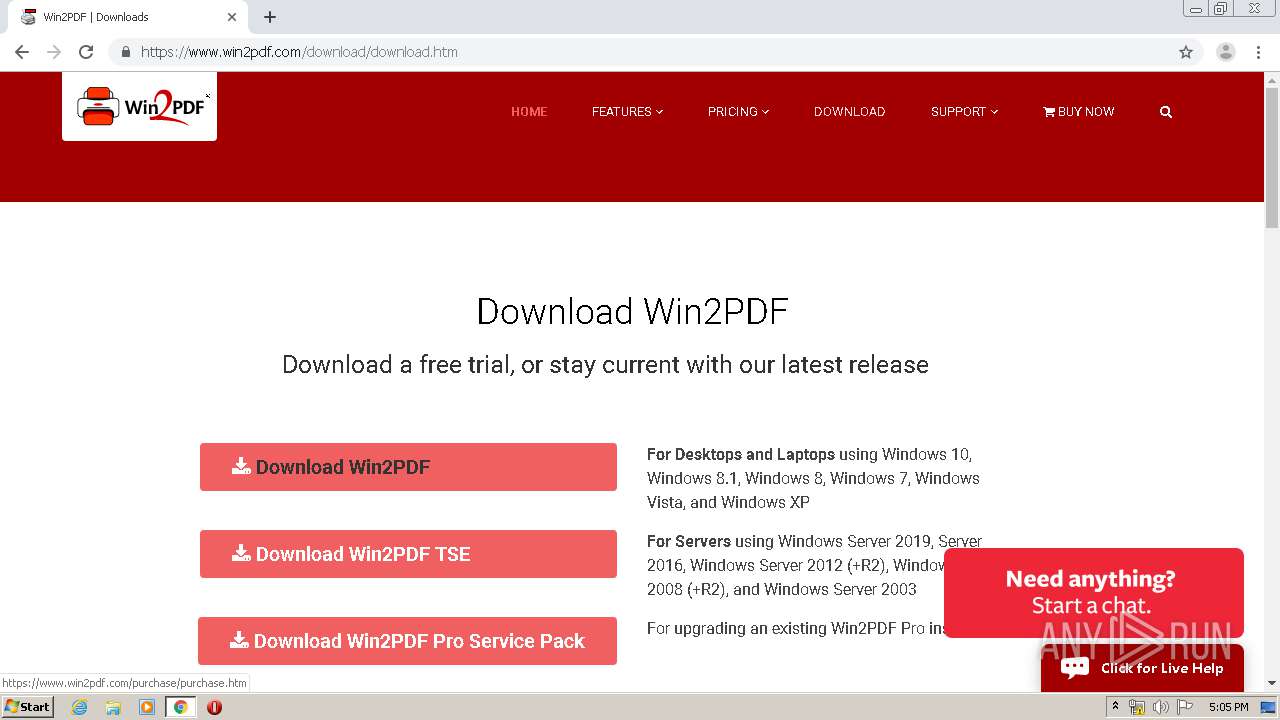Click the 'For Desktops and Laptops' text
The image size is (1280, 720).
point(741,454)
